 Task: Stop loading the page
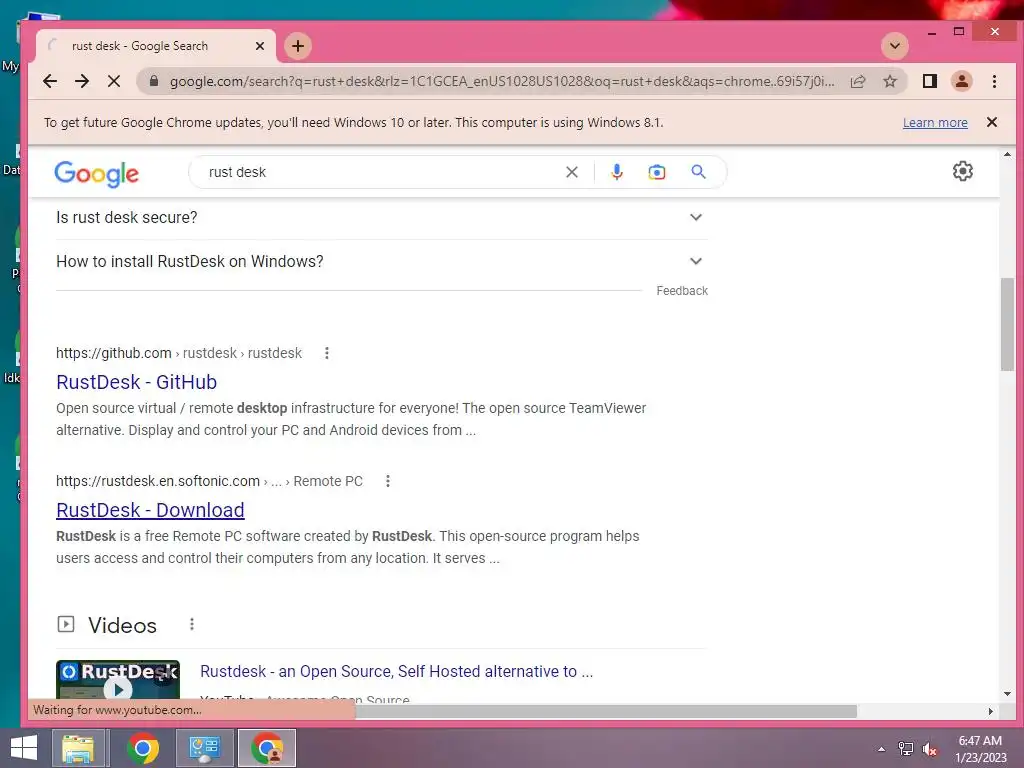point(114,81)
